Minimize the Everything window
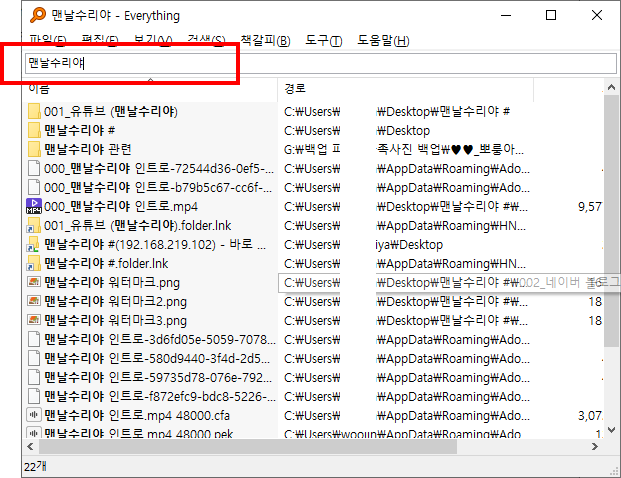Viewport: 621px width, 478px height. point(506,15)
